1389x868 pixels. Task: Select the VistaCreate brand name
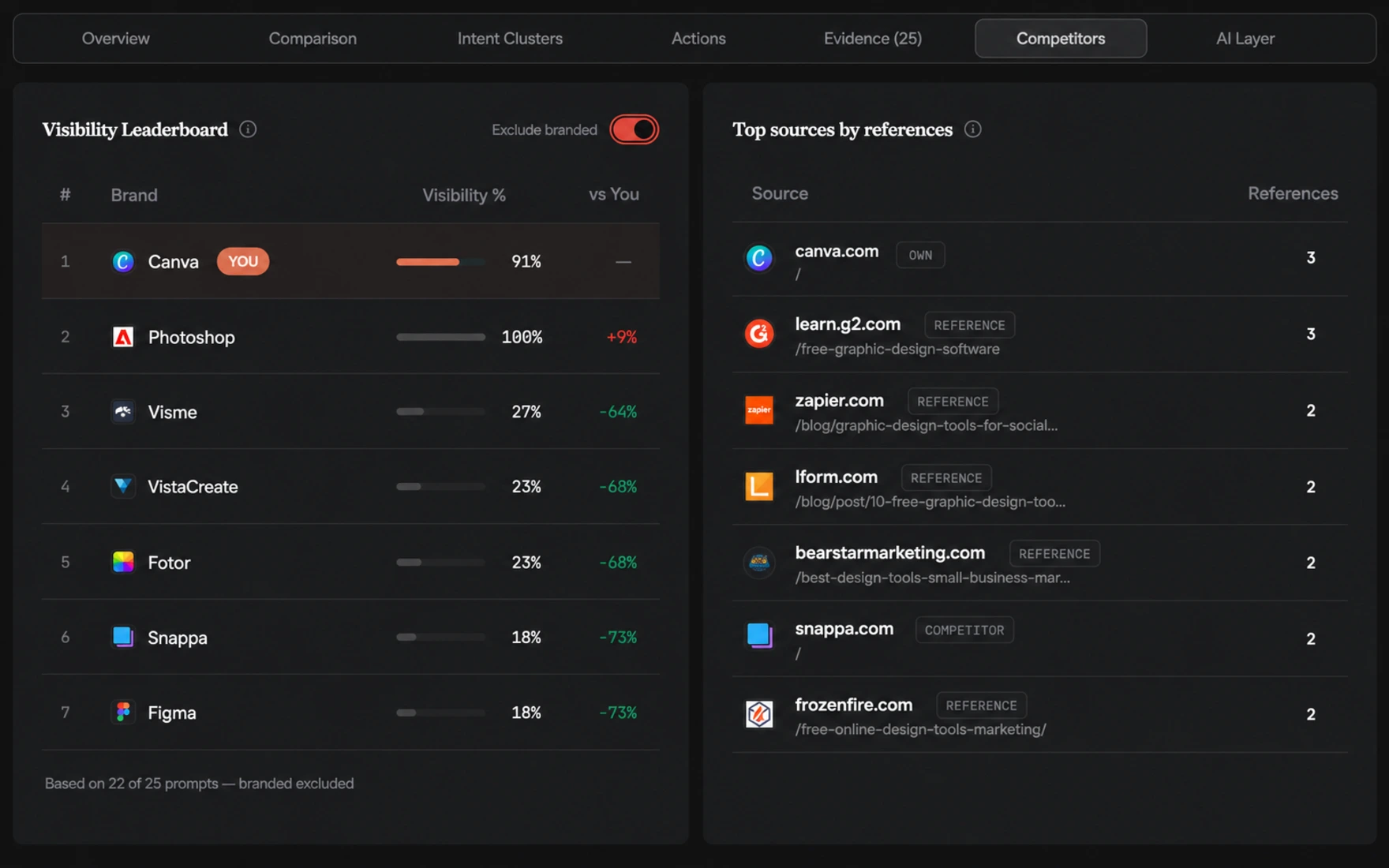(193, 486)
